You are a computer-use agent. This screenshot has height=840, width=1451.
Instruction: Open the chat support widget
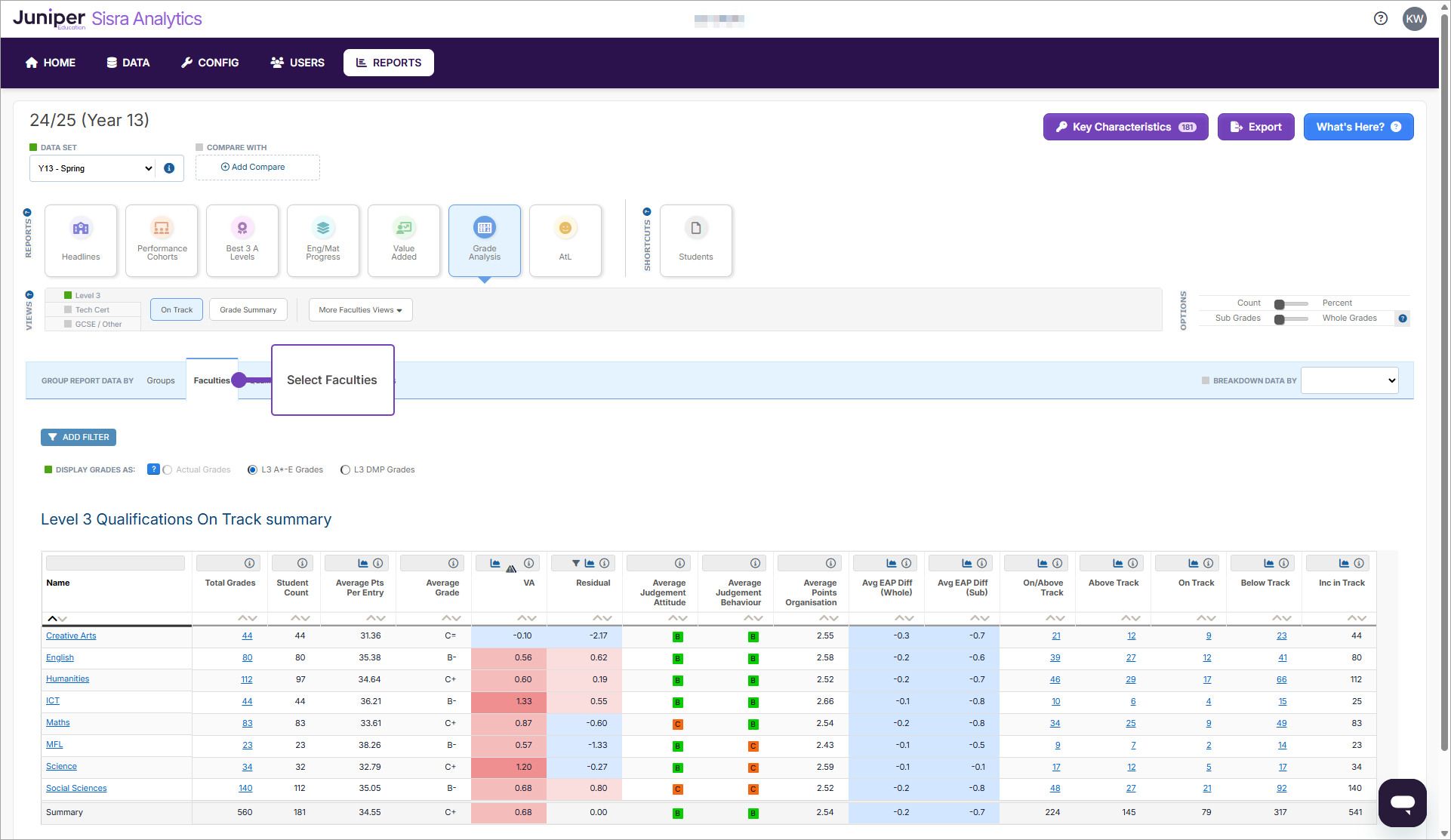pyautogui.click(x=1402, y=803)
